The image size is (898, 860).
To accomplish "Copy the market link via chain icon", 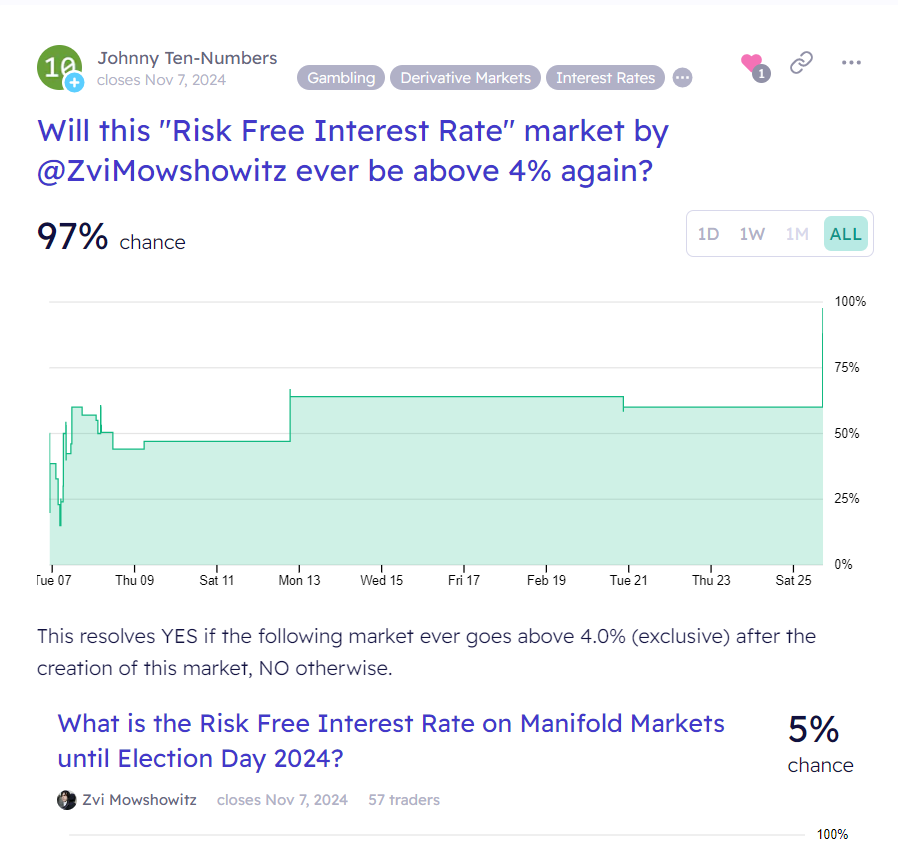I will 801,63.
